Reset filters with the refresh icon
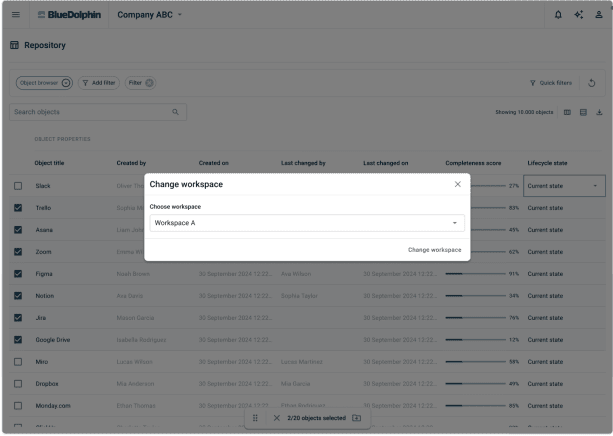 pos(591,83)
